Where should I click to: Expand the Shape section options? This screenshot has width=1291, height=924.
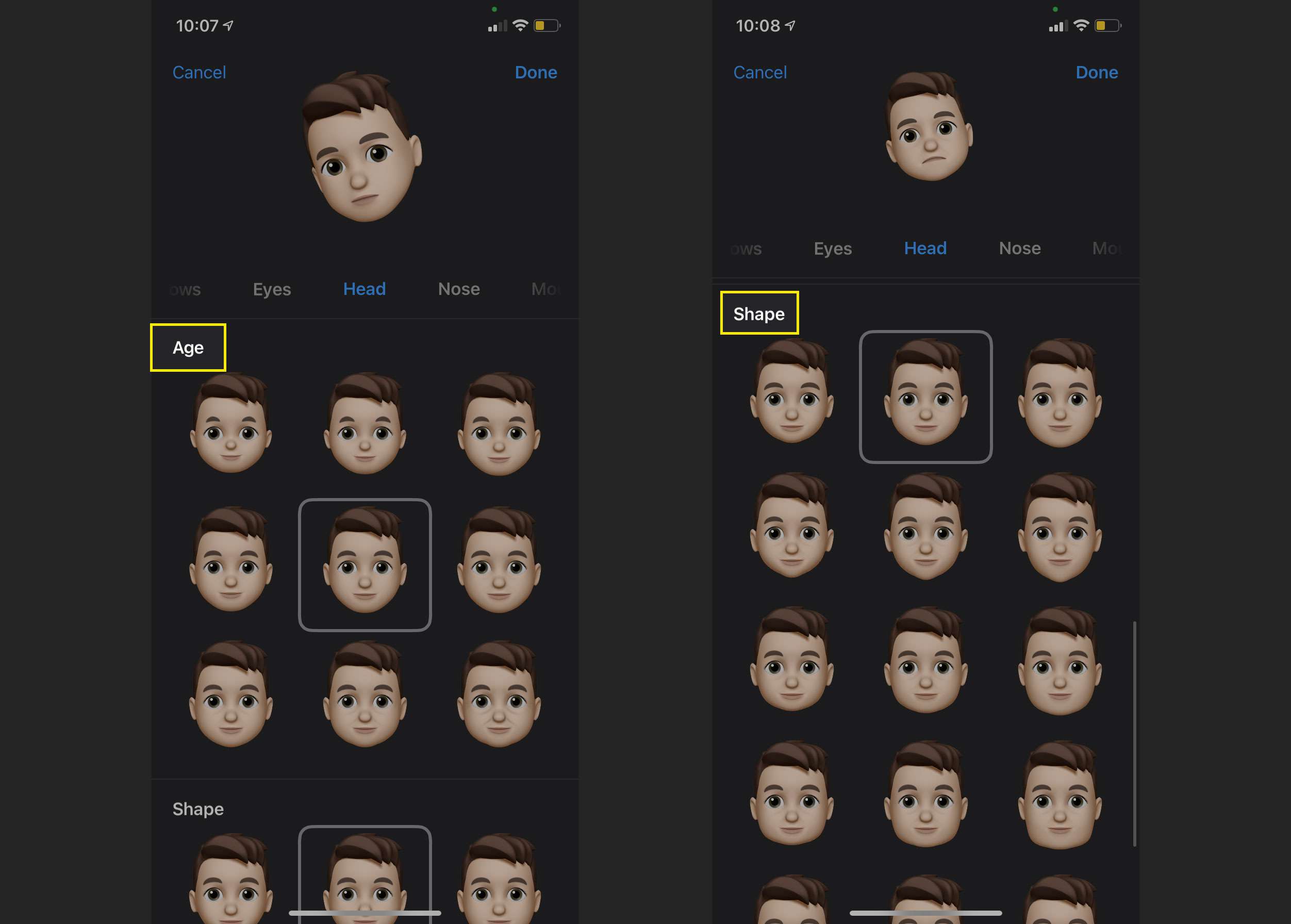pos(196,808)
